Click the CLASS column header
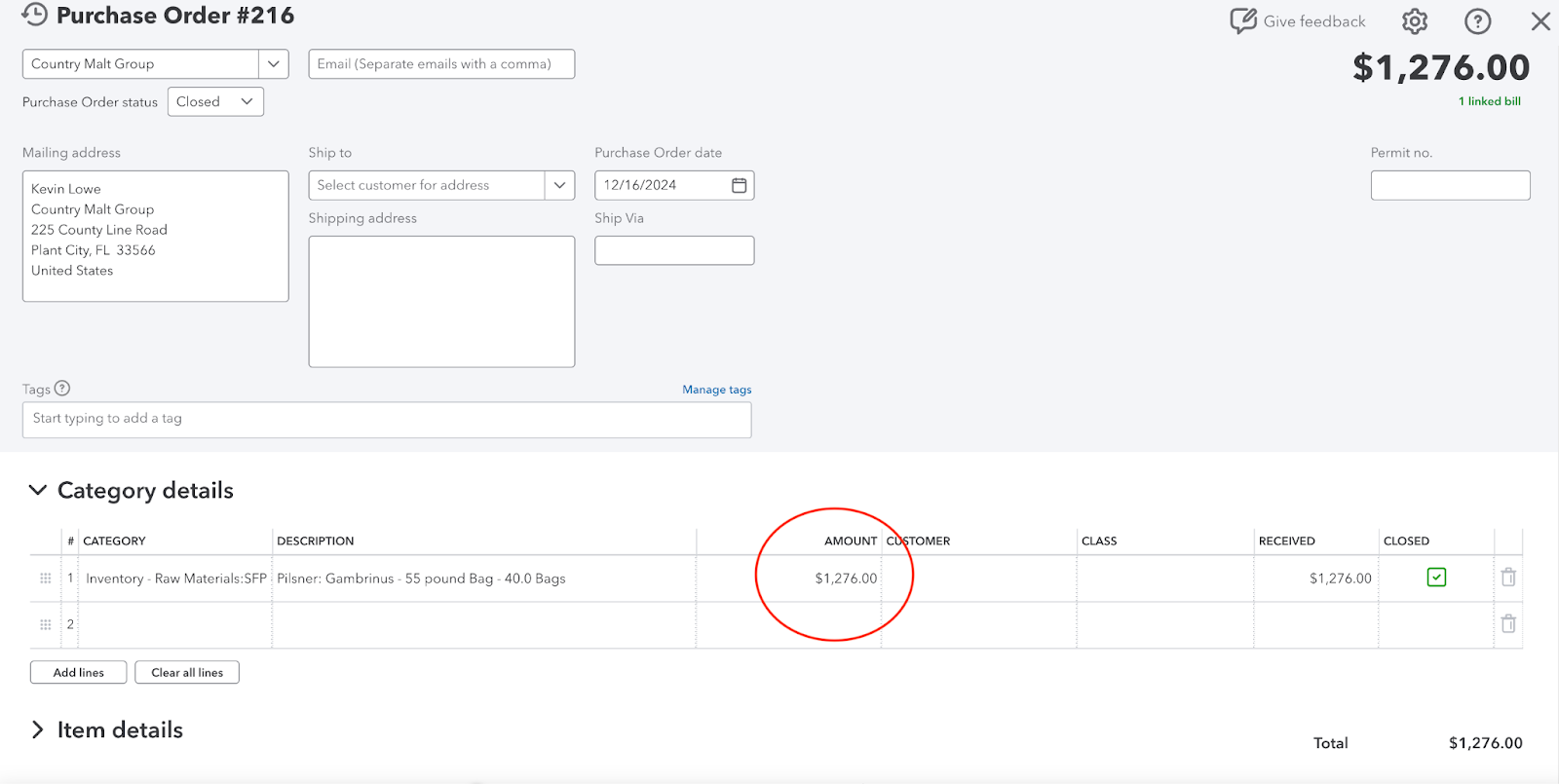1559x784 pixels. 1099,541
